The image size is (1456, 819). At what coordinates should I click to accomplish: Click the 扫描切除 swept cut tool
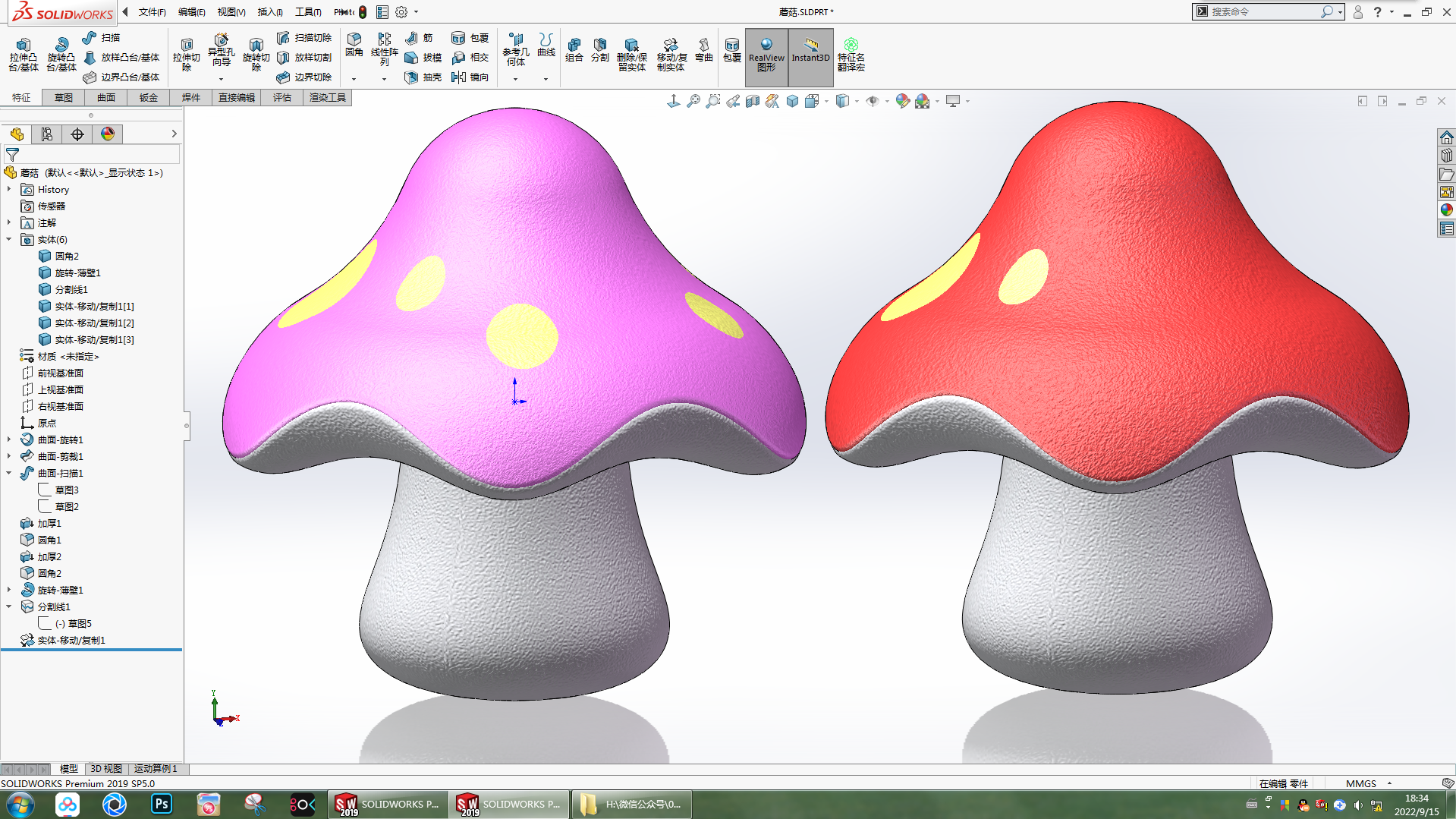(304, 38)
